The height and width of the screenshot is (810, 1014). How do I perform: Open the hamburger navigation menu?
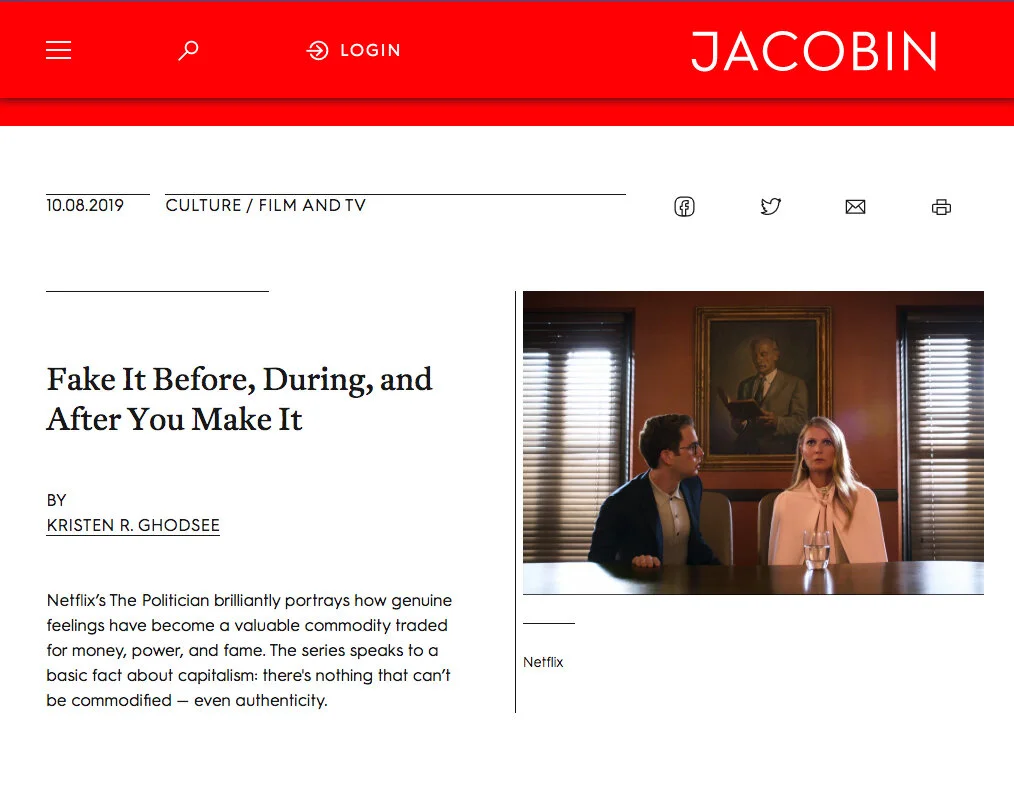[x=58, y=50]
